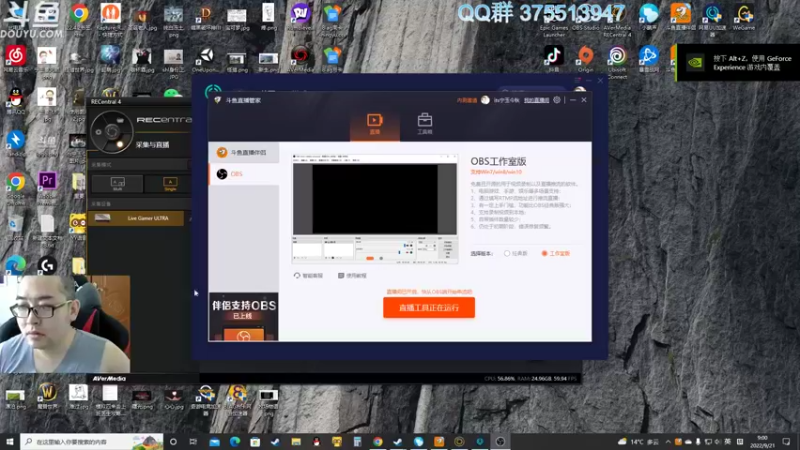Open NetEase Cloud Music desktop icon
The width and height of the screenshot is (800, 450).
click(x=16, y=57)
